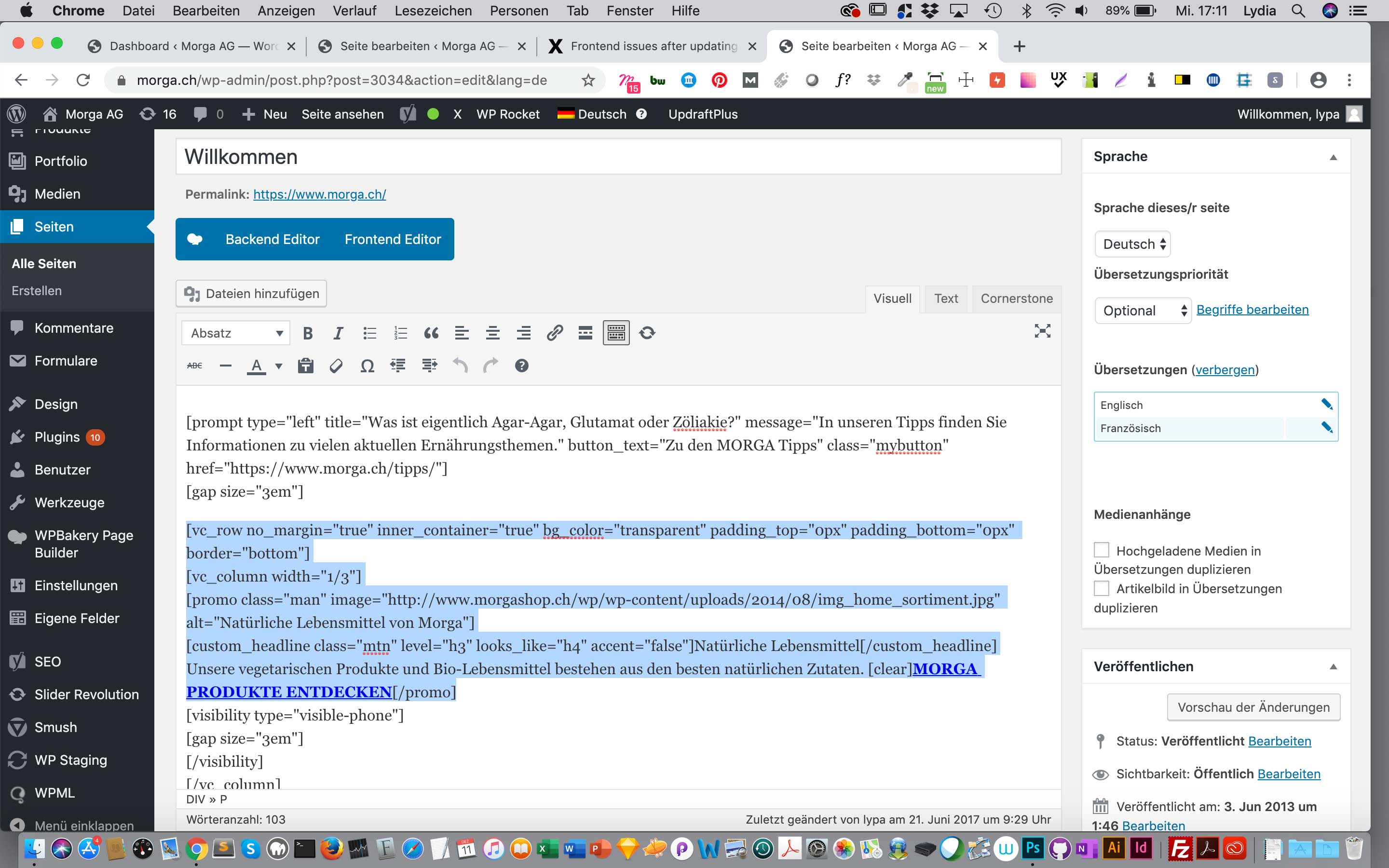Viewport: 1389px width, 868px height.
Task: Click the Vorschau der Änderungen button
Action: tap(1253, 707)
